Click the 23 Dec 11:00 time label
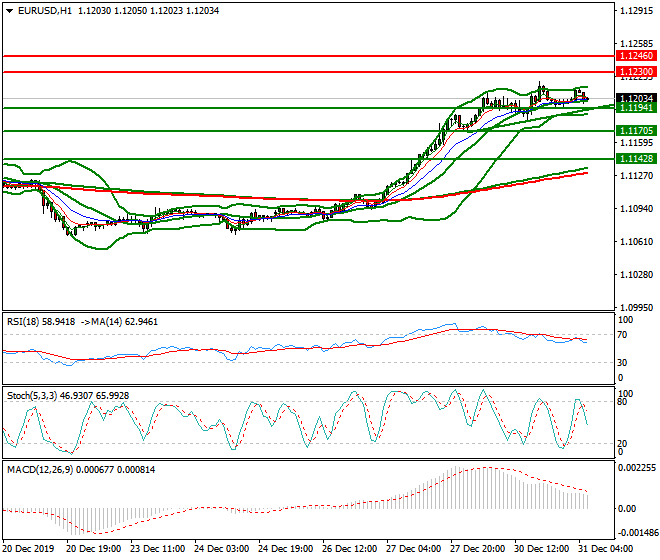The width and height of the screenshot is (660, 560). (157, 549)
